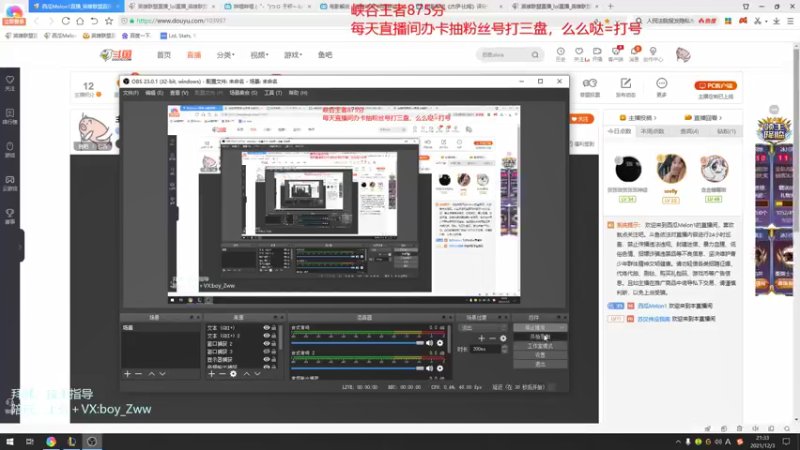Screen dimensions: 800x450
Task: Open source properties gear in OBS Sources panel
Action: tap(233, 374)
